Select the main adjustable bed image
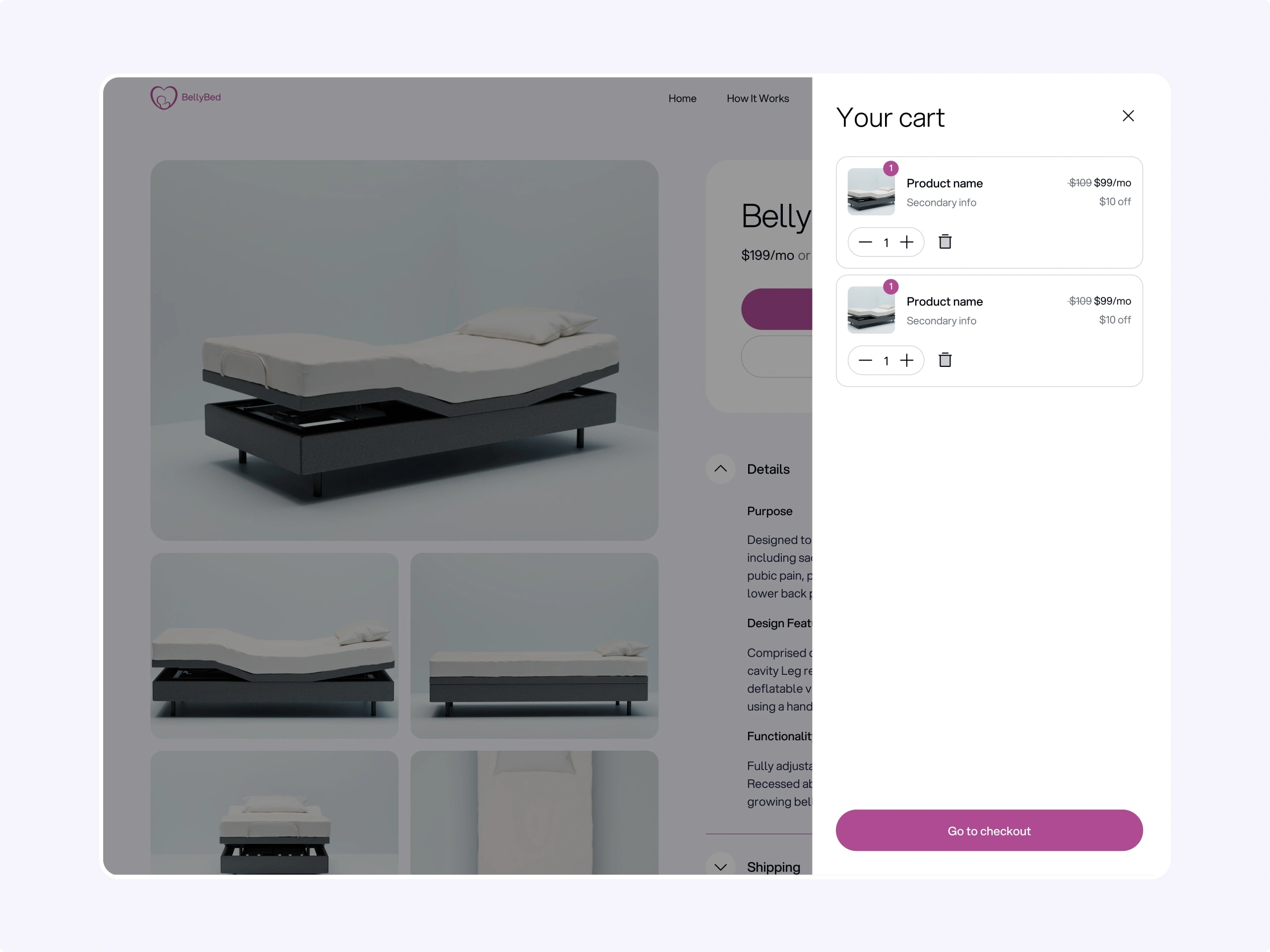1270x952 pixels. pos(404,350)
